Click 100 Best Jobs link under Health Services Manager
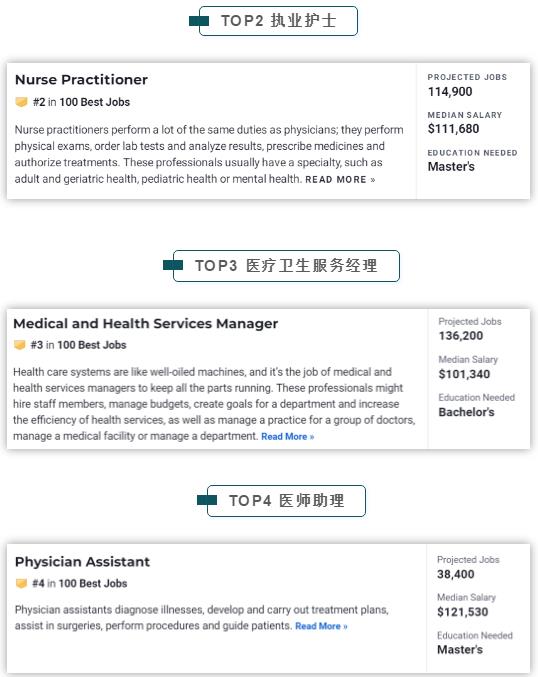The width and height of the screenshot is (538, 677). click(x=92, y=345)
